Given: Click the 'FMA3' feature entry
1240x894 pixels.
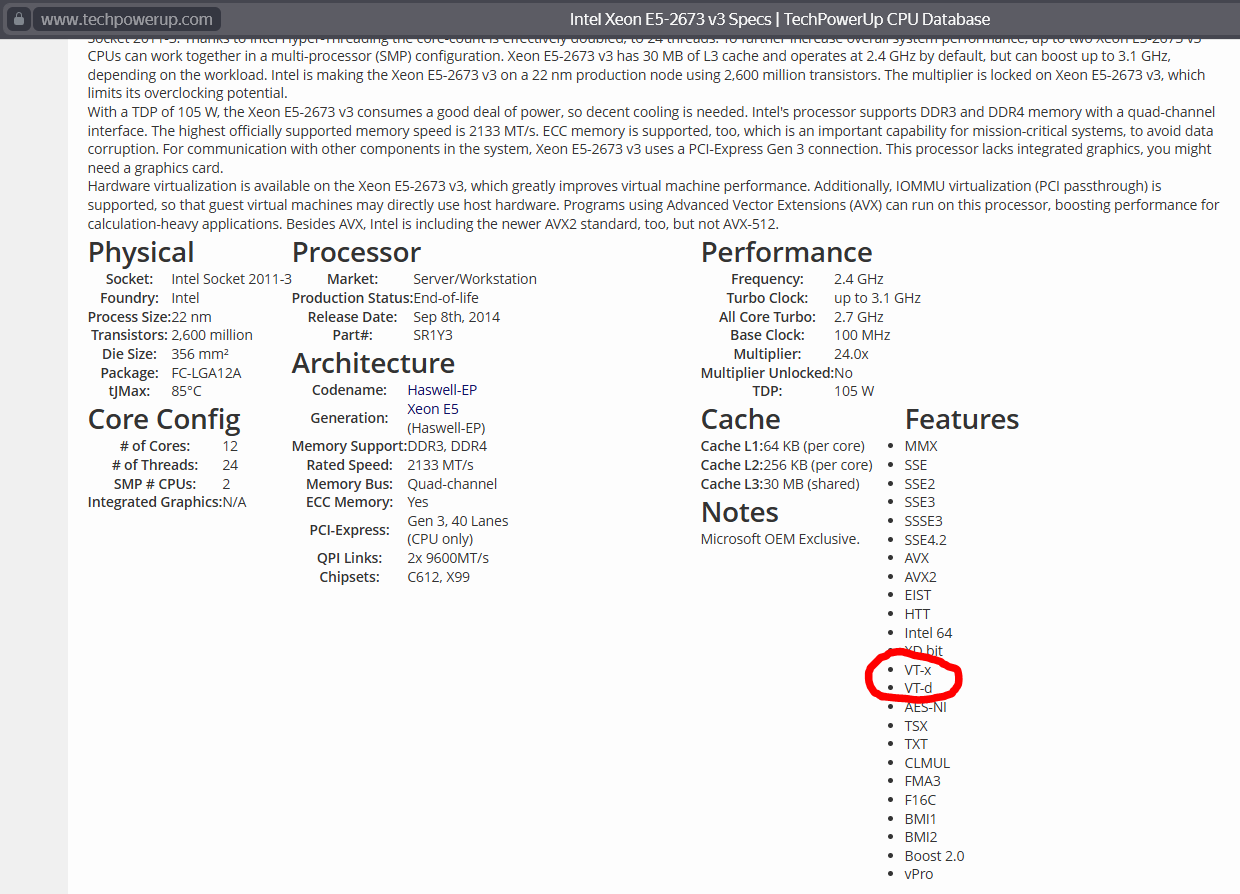Looking at the screenshot, I should pos(922,781).
